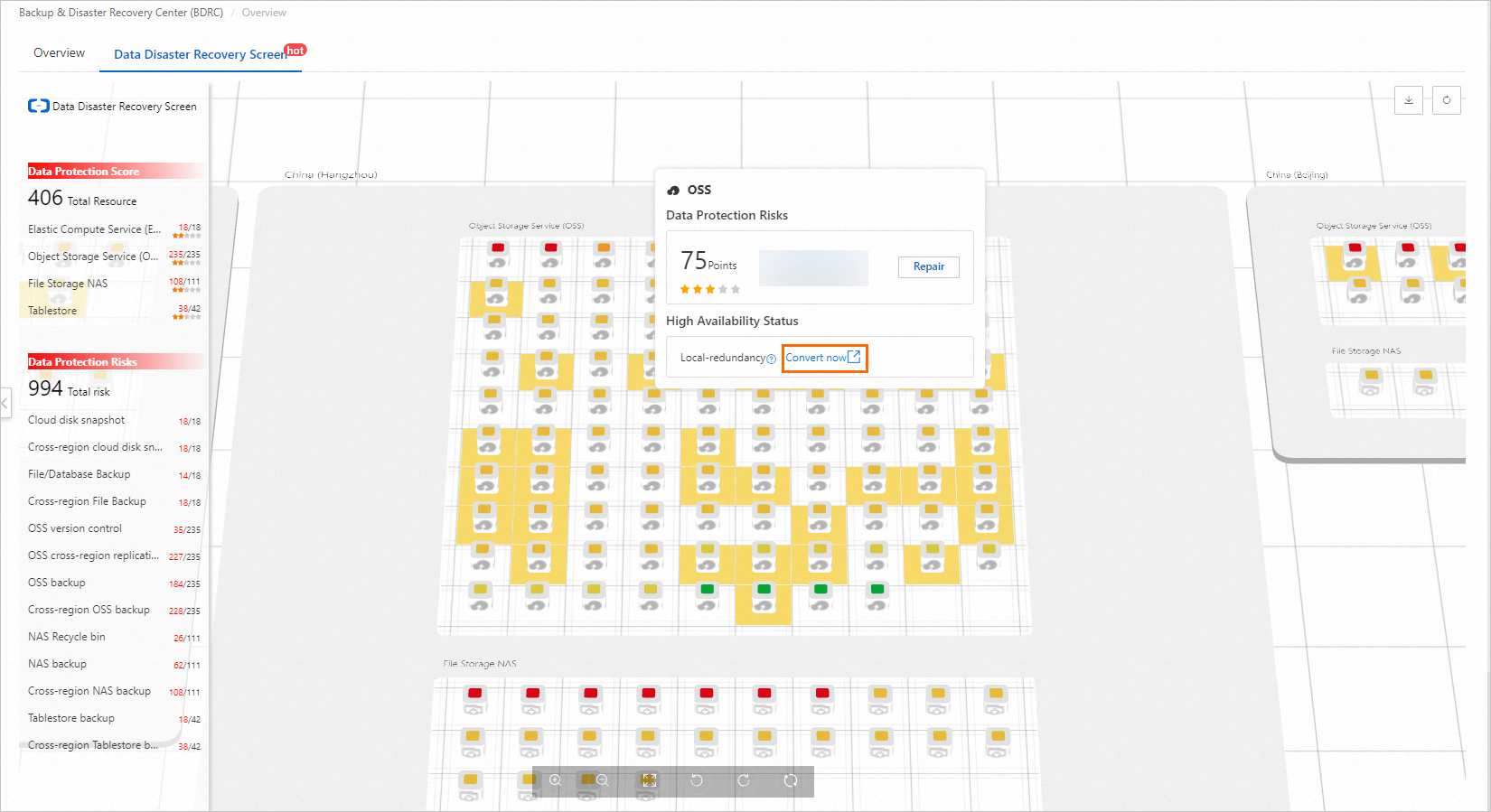1491x812 pixels.
Task: Click the OSS backup risk row
Action: 114,583
